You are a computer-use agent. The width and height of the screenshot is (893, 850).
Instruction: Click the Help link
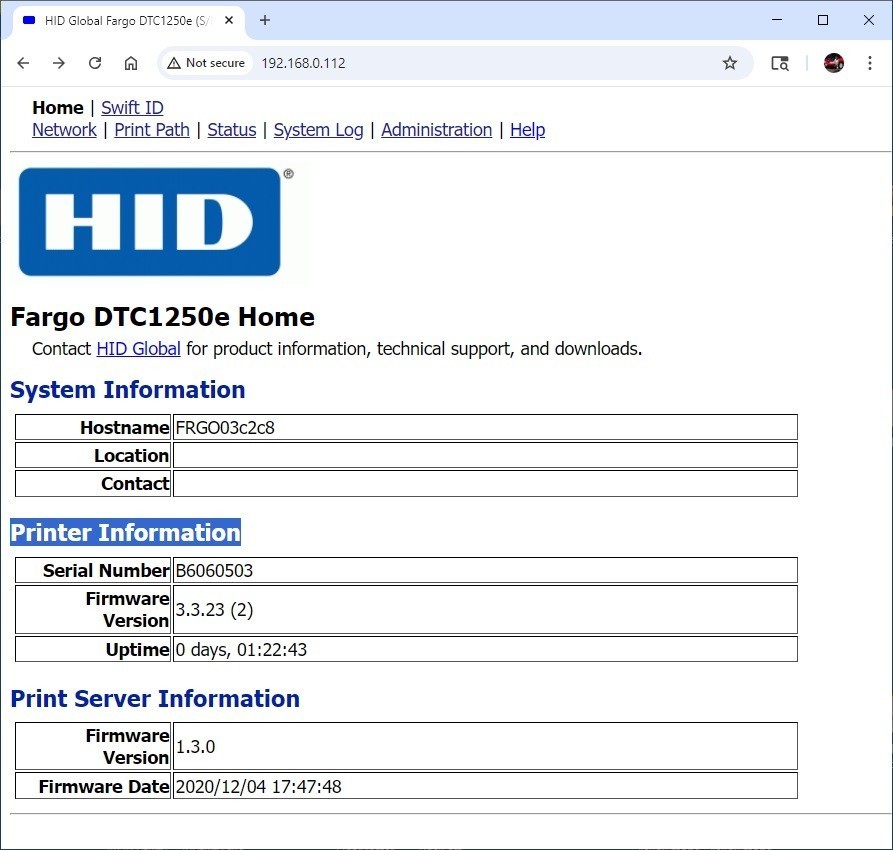tap(527, 130)
